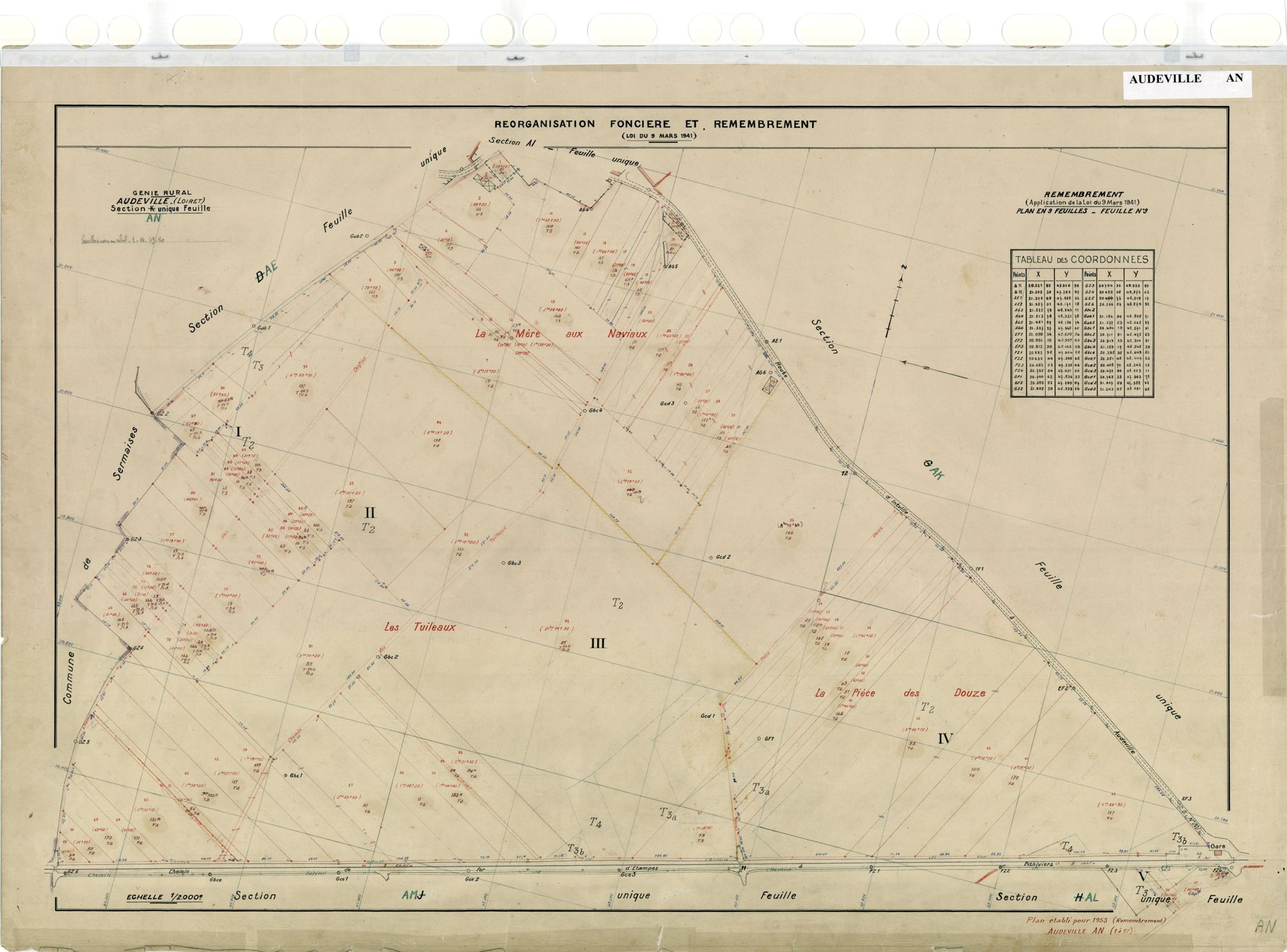Screen dimensions: 1287x952
Task: Click the survey point label 'GZ2'
Action: click(162, 413)
